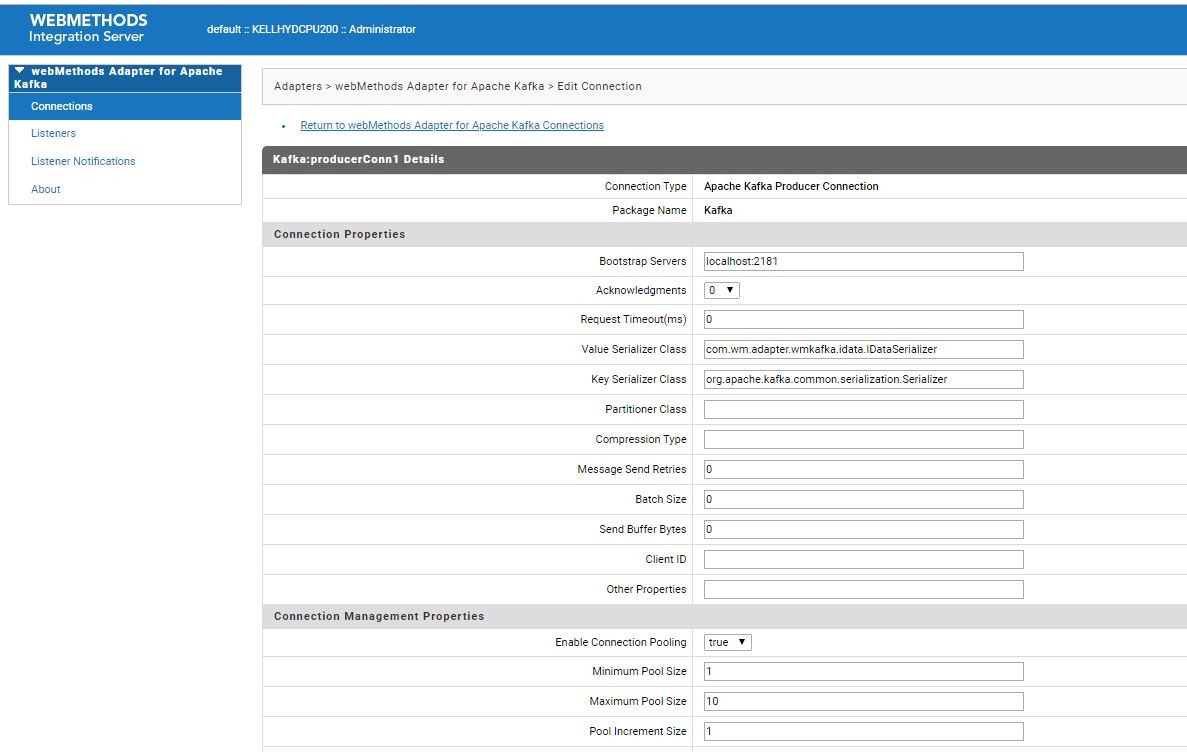Screen dimensions: 1187x752
Task: Click the Request Timeout(ms) field
Action: 863,320
